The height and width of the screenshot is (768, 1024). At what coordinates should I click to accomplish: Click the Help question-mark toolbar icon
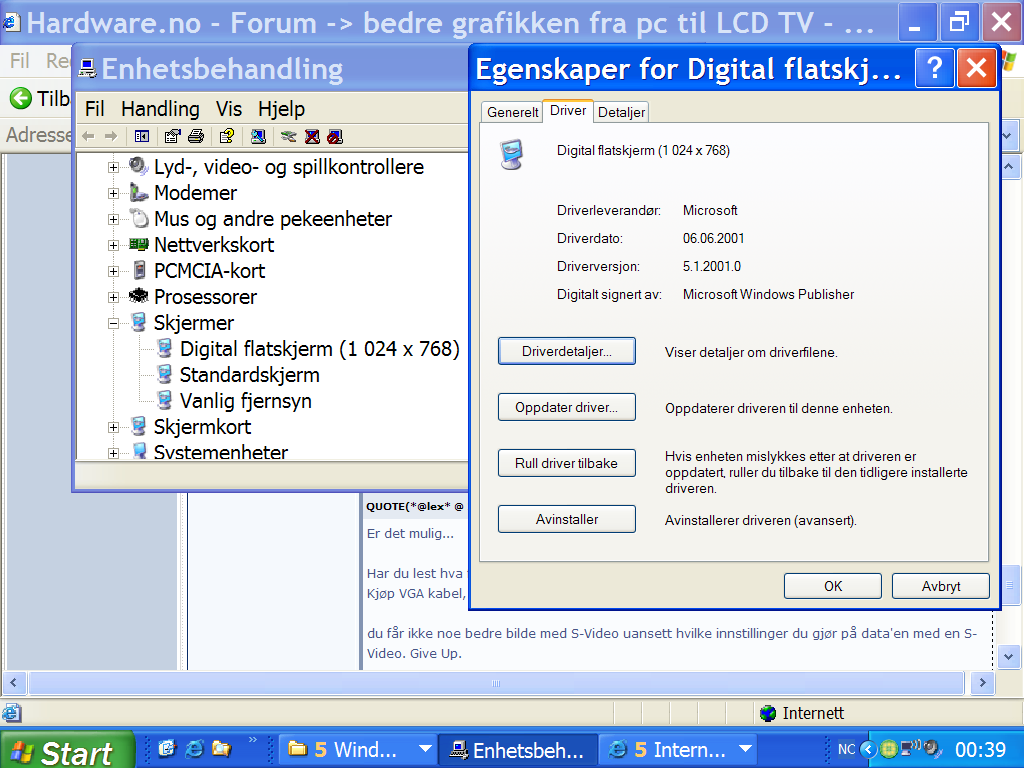[227, 136]
